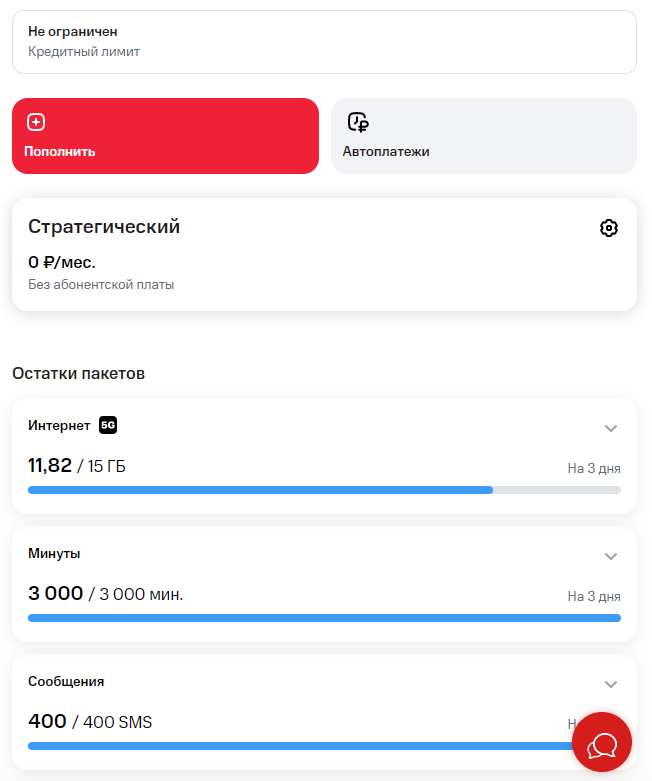Open the Кредитный лимит card
652x781 pixels.
pyautogui.click(x=324, y=42)
